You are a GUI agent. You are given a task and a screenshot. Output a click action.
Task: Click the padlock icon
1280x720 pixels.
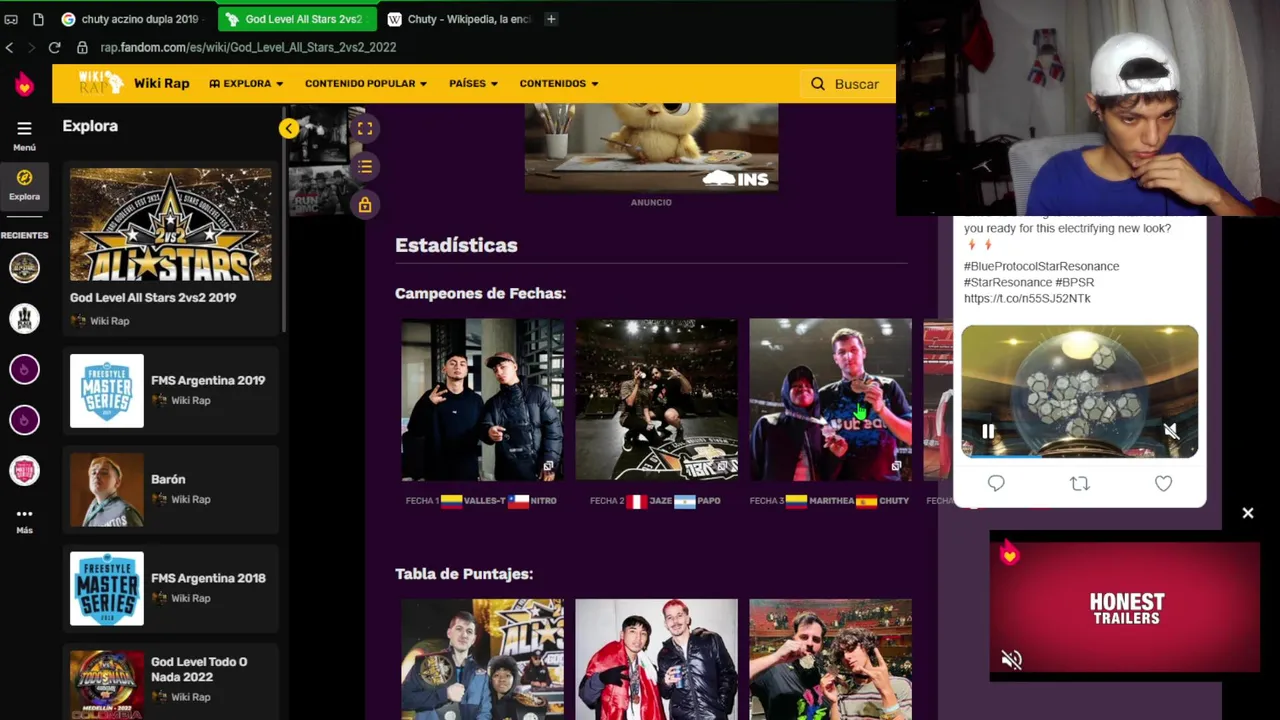[x=365, y=205]
